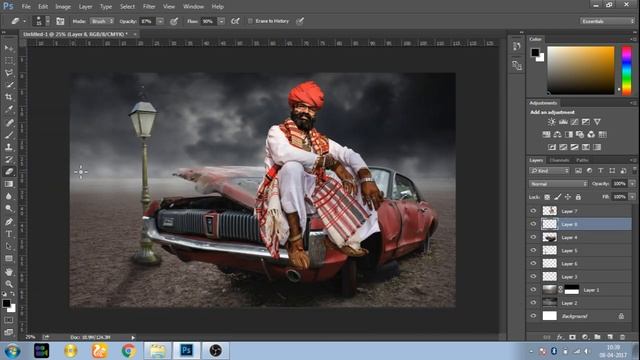Add a layer mask from Layers panel bottom
The width and height of the screenshot is (640, 360).
point(572,337)
